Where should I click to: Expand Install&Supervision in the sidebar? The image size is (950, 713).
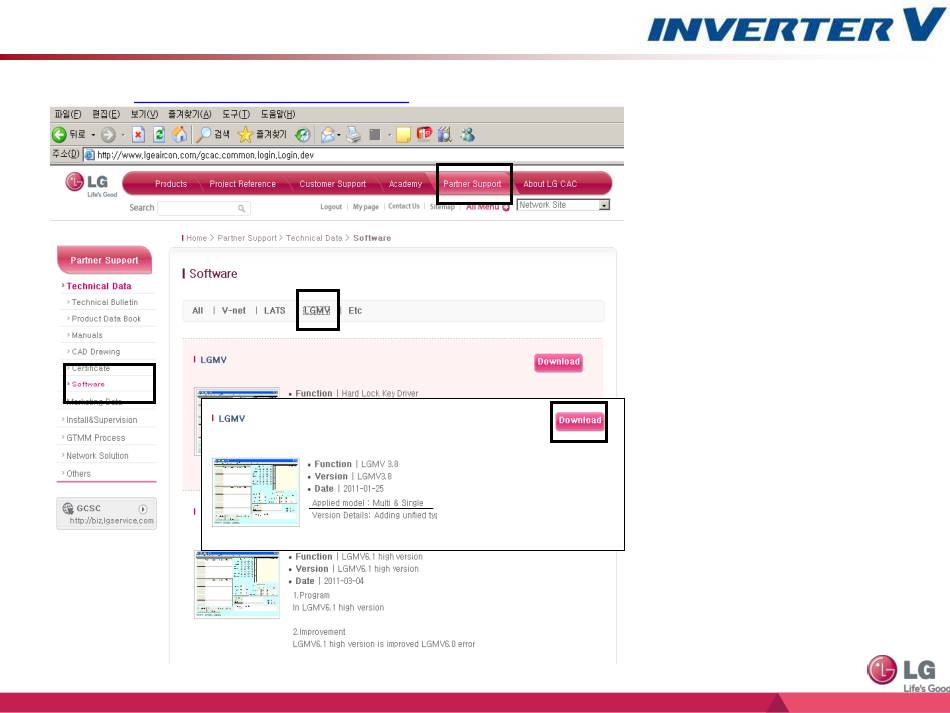point(102,420)
